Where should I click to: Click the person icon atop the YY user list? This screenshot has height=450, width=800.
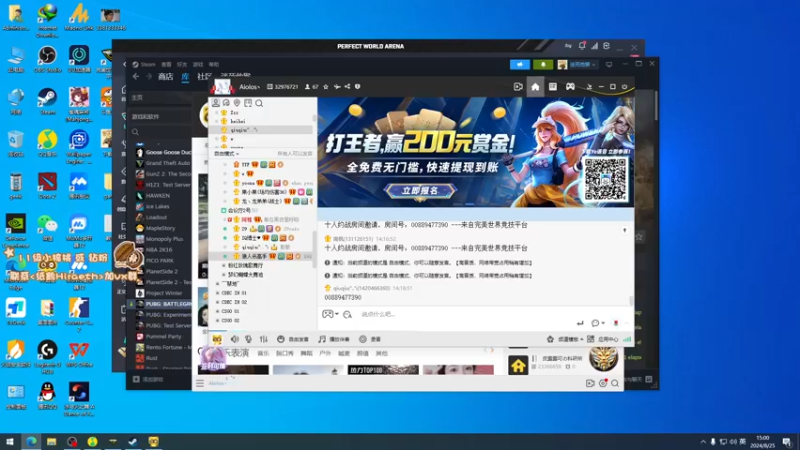[x=216, y=103]
